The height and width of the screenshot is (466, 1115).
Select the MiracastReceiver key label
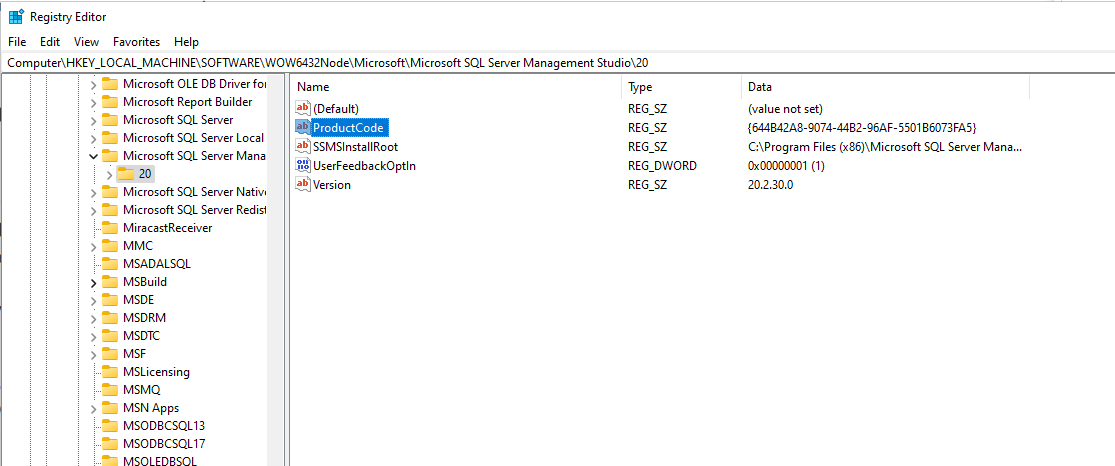pos(168,228)
